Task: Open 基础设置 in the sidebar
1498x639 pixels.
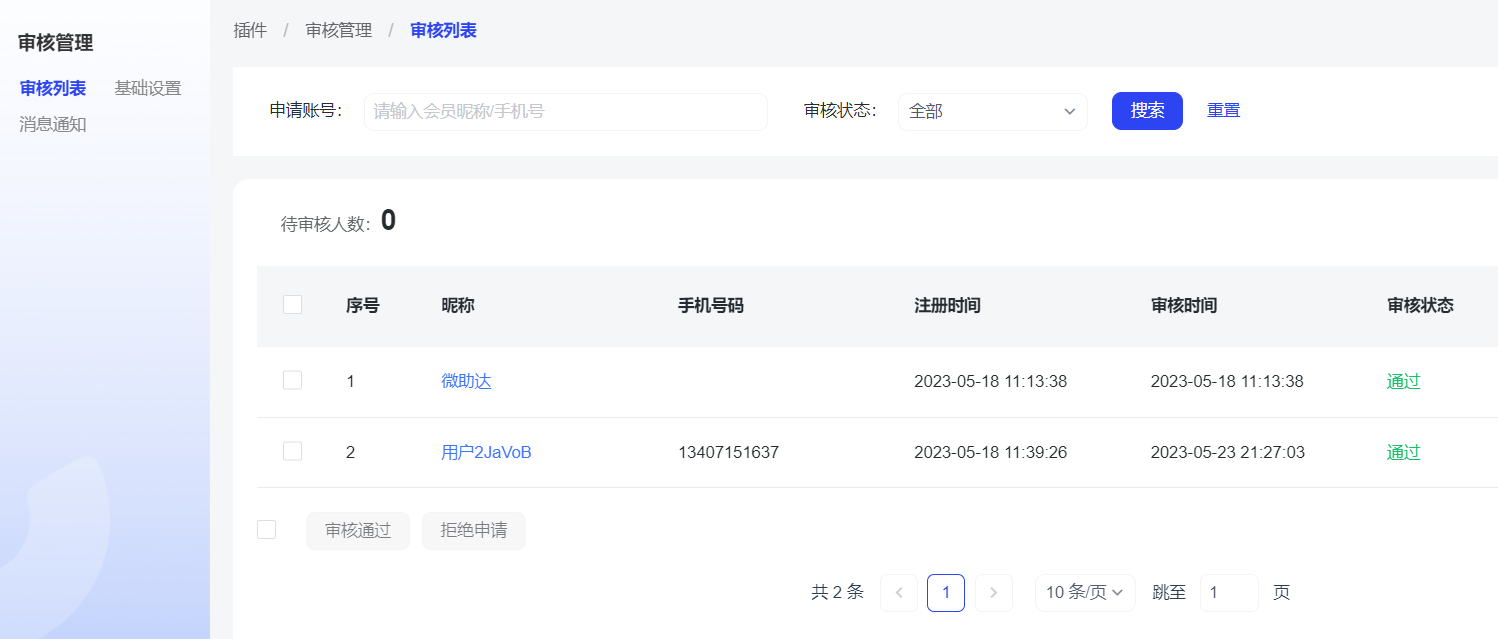Action: tap(148, 88)
